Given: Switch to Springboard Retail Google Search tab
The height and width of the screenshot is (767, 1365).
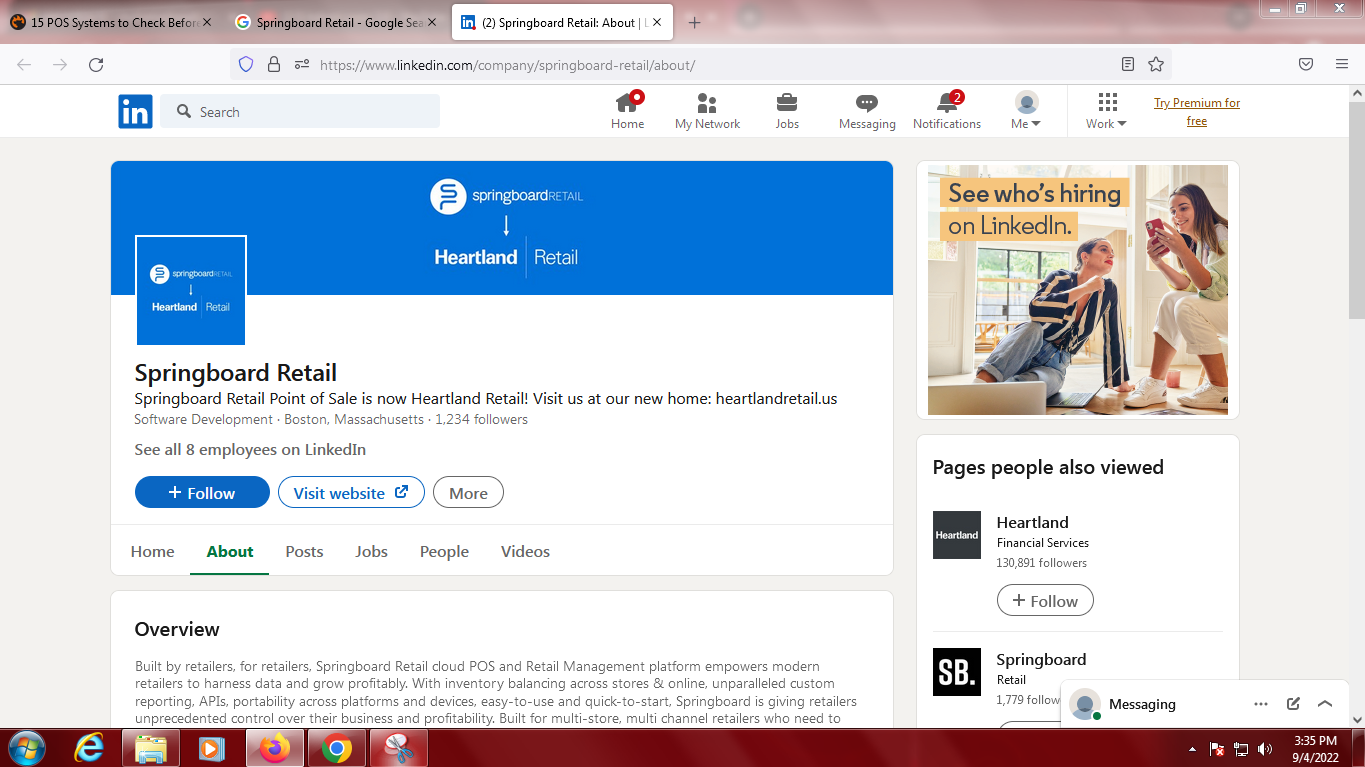Looking at the screenshot, I should [x=335, y=22].
